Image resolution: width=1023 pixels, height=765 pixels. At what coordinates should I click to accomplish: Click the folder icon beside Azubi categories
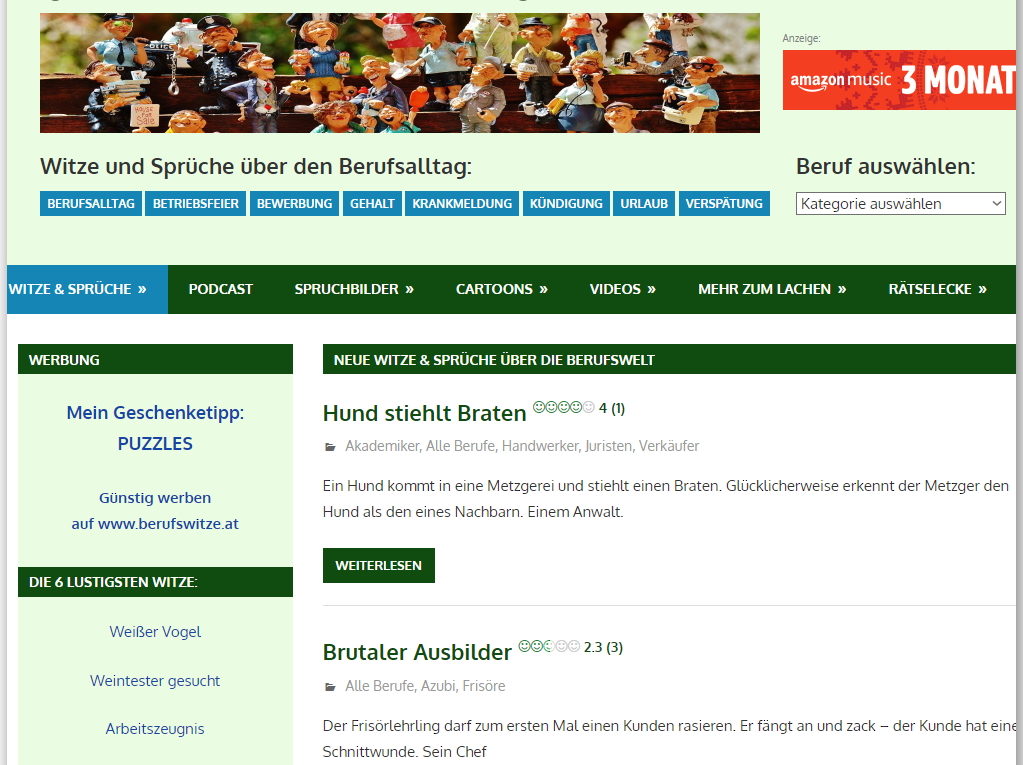pos(331,687)
